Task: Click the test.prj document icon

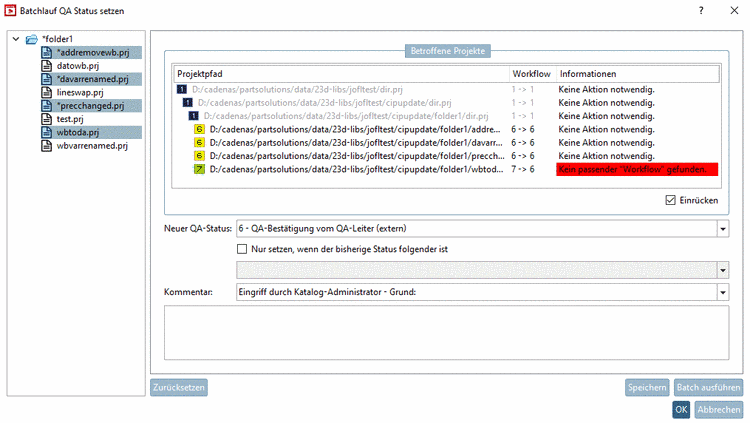Action: click(x=46, y=119)
